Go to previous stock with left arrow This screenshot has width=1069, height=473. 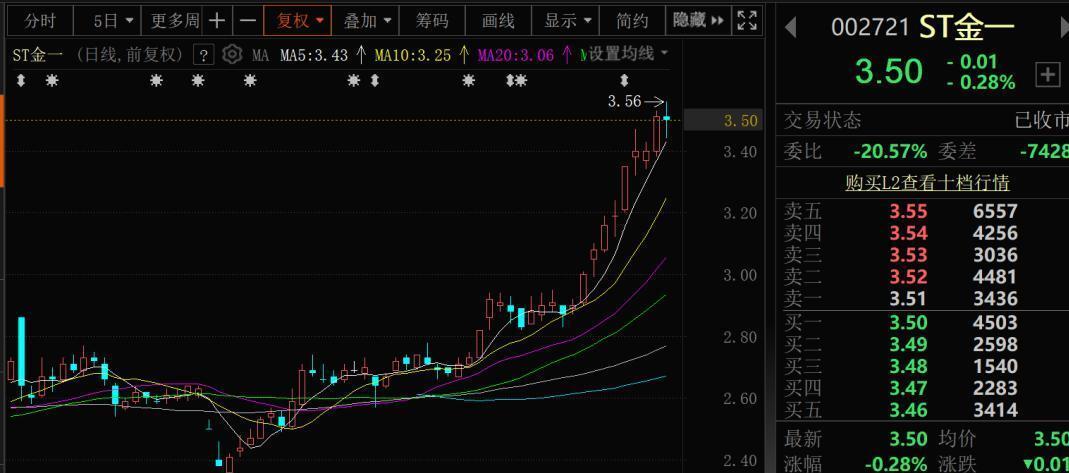[x=790, y=28]
